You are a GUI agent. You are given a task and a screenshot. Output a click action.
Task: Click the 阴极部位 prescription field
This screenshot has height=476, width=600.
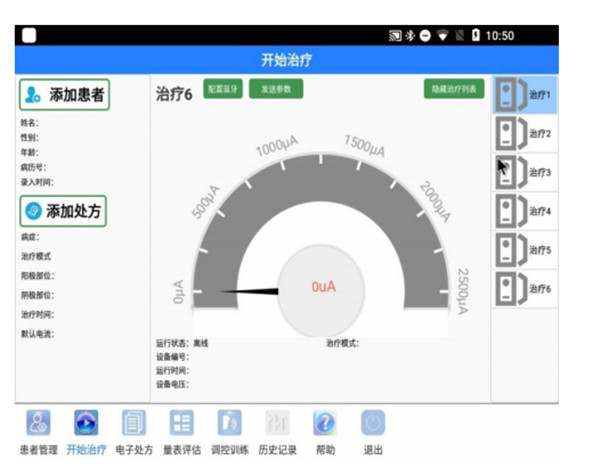click(37, 295)
